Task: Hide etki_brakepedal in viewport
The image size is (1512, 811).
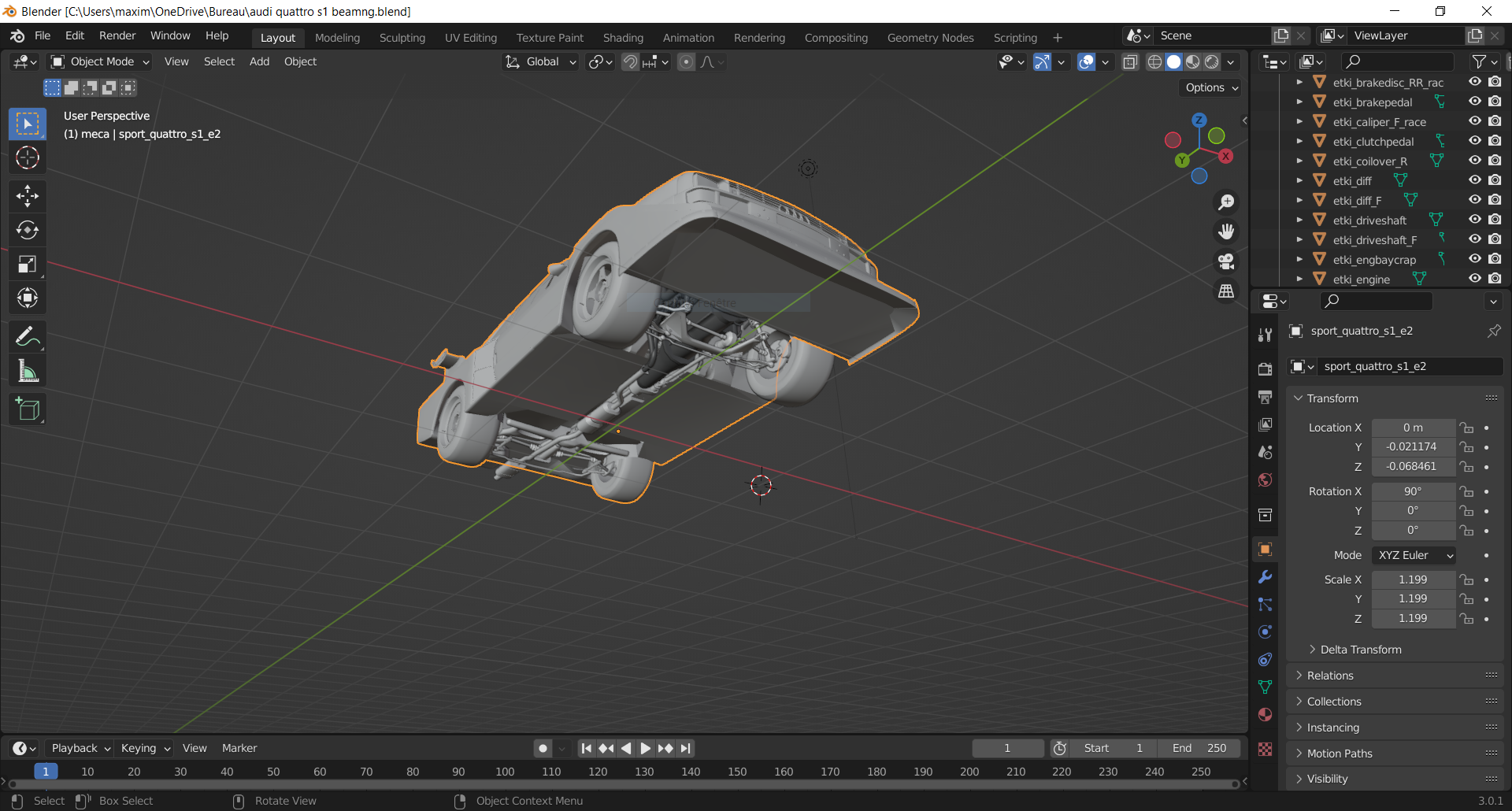Action: 1474,102
